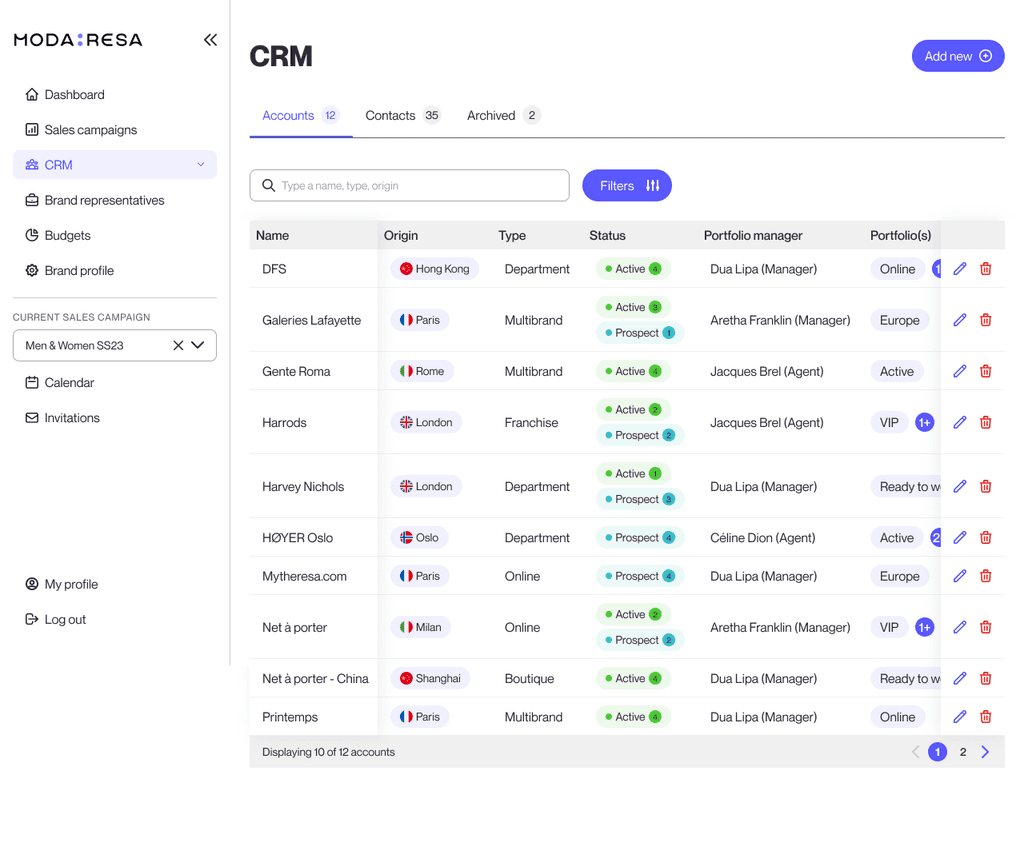
Task: Edit Mytheresa.com account pencil icon
Action: point(959,576)
